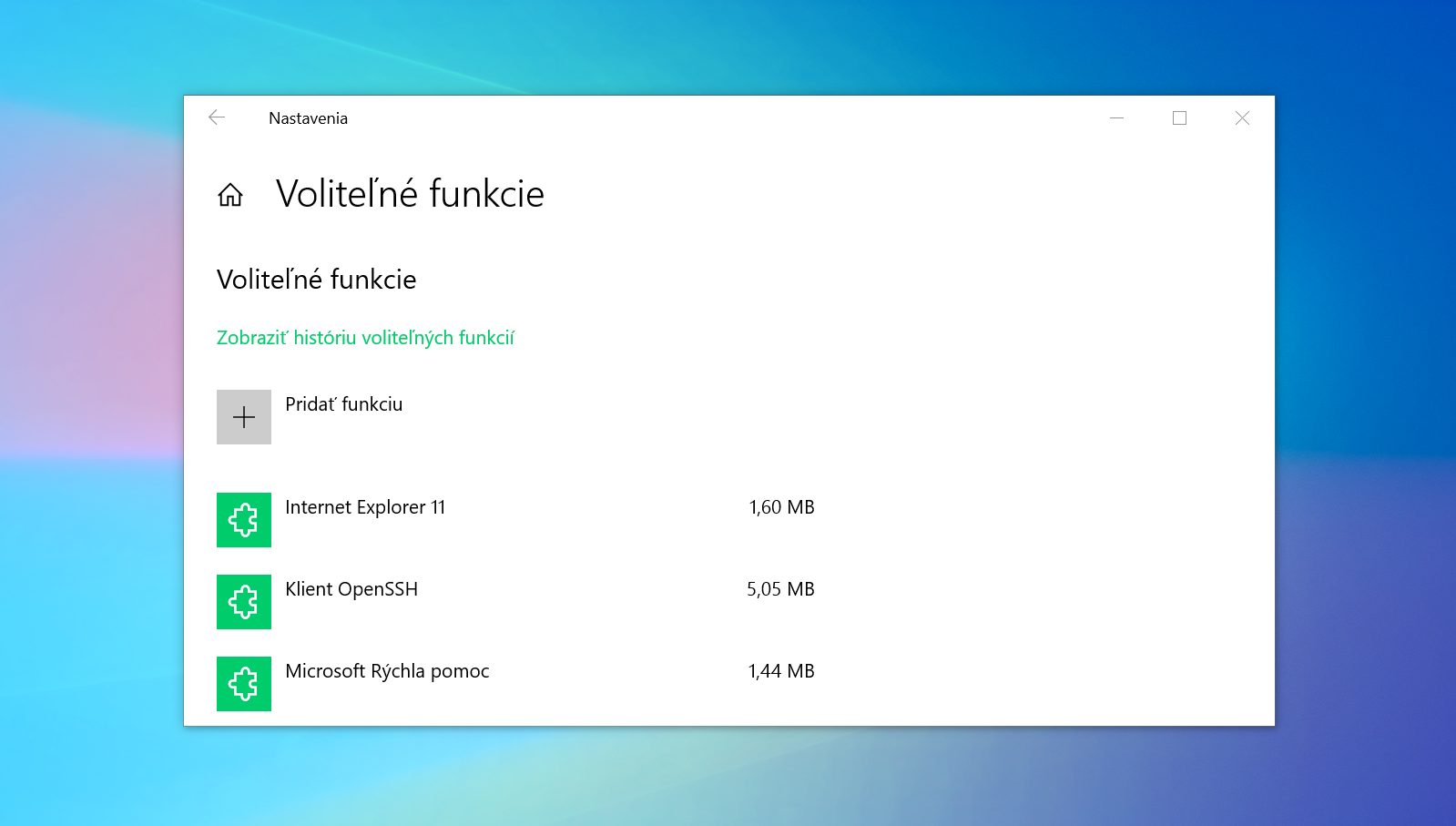This screenshot has width=1456, height=826.
Task: Maximize the Nastavenia window
Action: [1179, 118]
